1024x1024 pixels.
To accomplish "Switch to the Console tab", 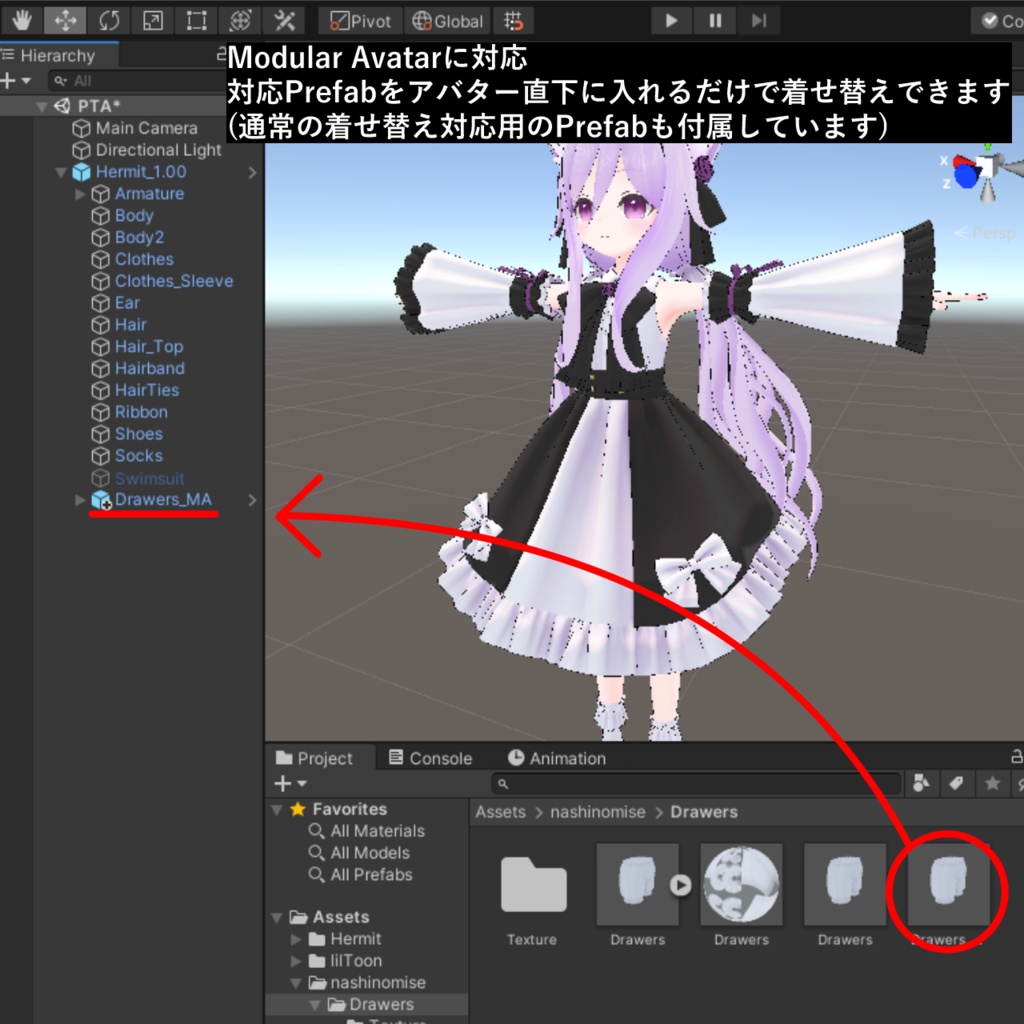I will point(430,758).
